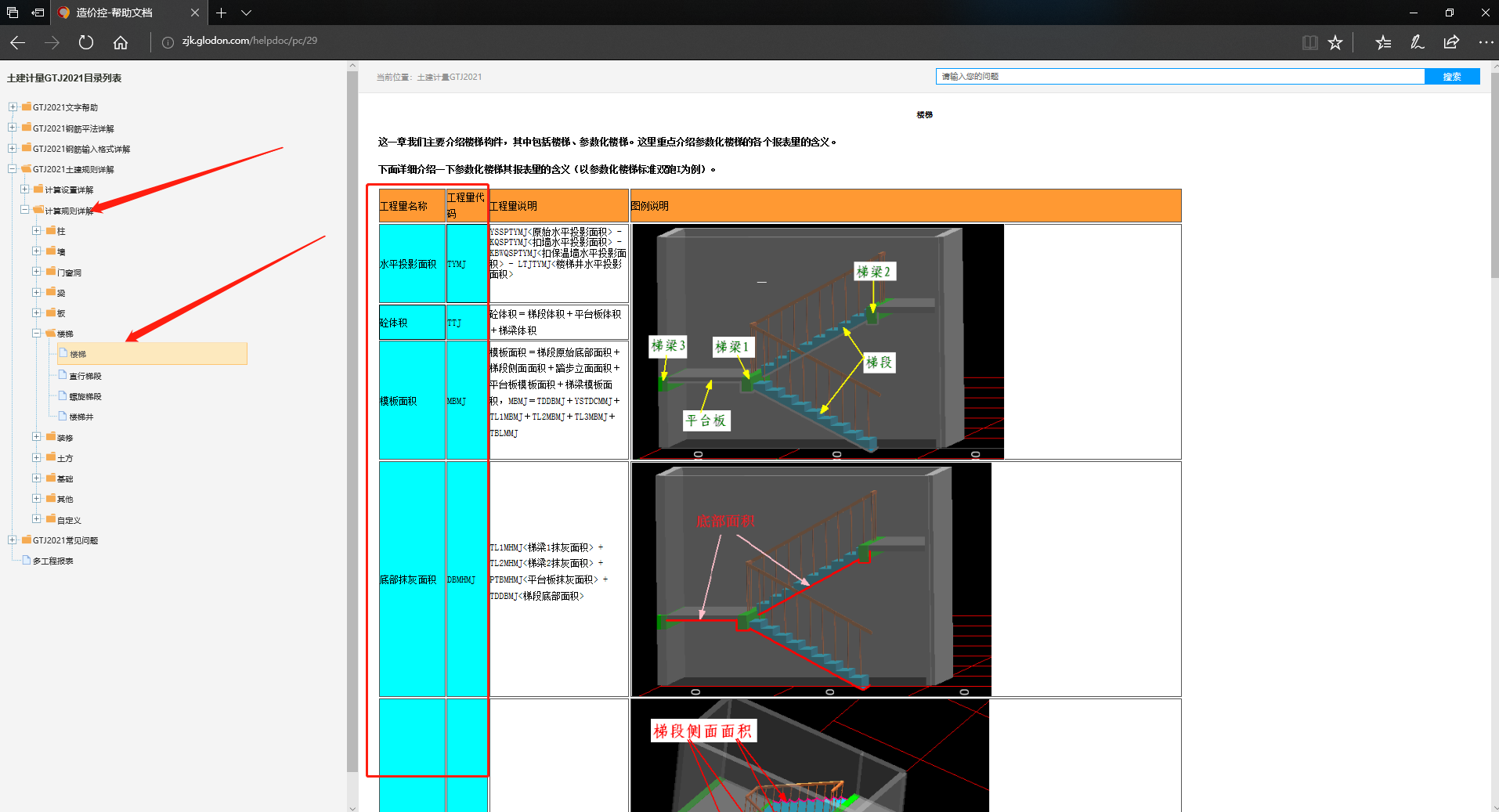Click the MBMJ code cell
This screenshot has width=1499, height=812.
(x=467, y=400)
